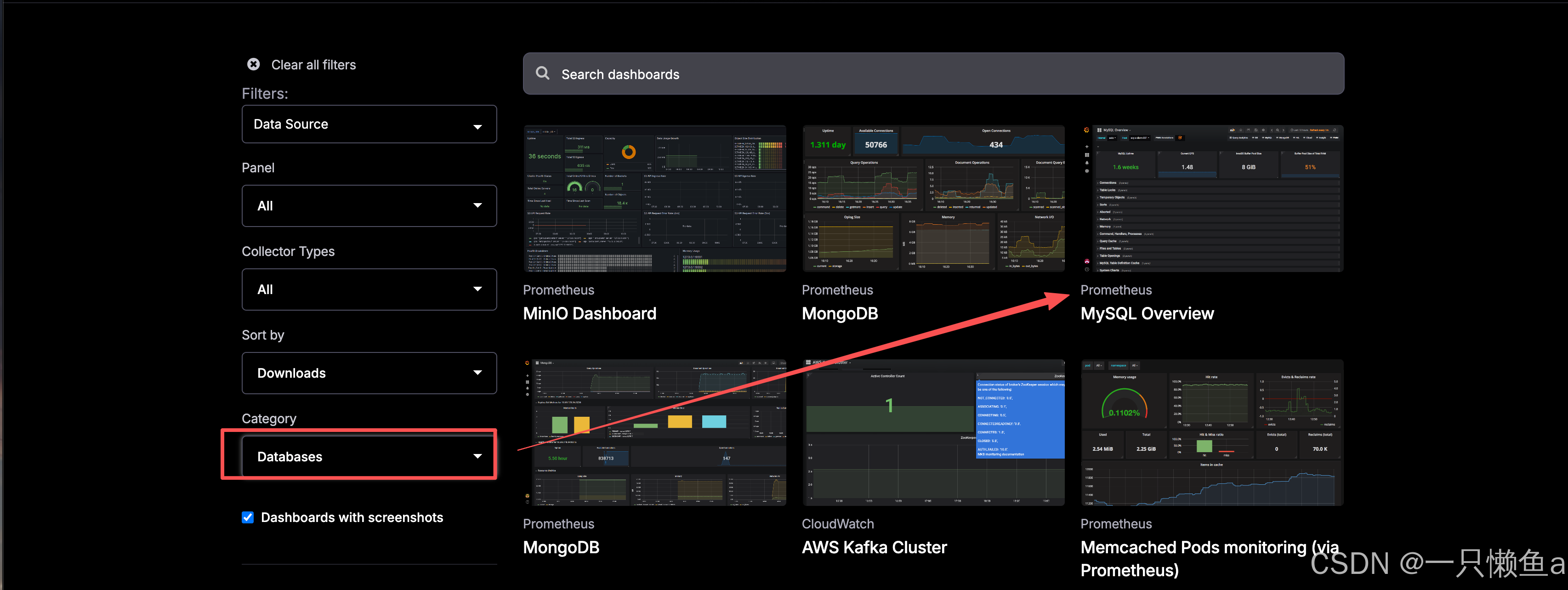Viewport: 1568px width, 590px height.
Task: Open the Category Databases dropdown
Action: tap(368, 456)
